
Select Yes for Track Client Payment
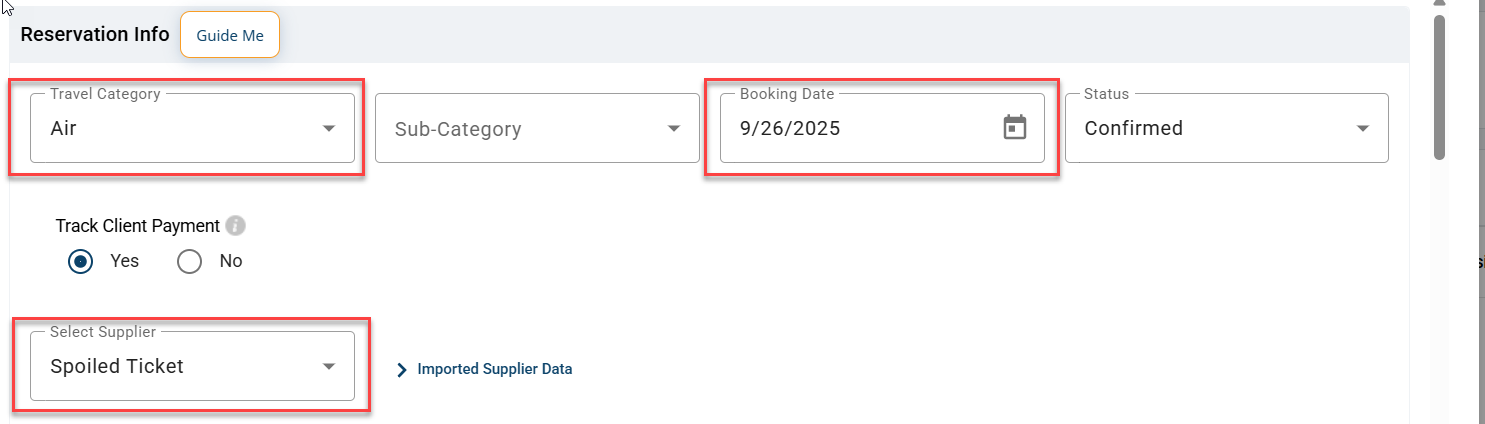point(81,261)
